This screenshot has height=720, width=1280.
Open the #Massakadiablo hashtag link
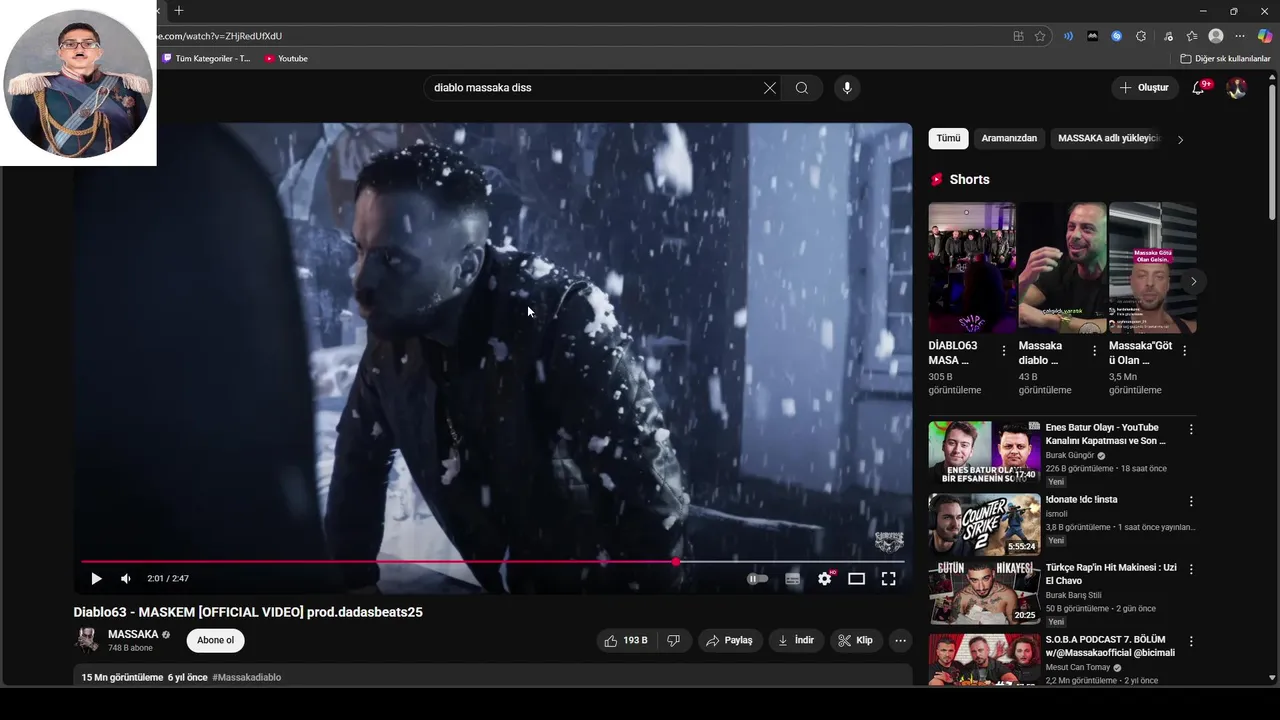246,677
